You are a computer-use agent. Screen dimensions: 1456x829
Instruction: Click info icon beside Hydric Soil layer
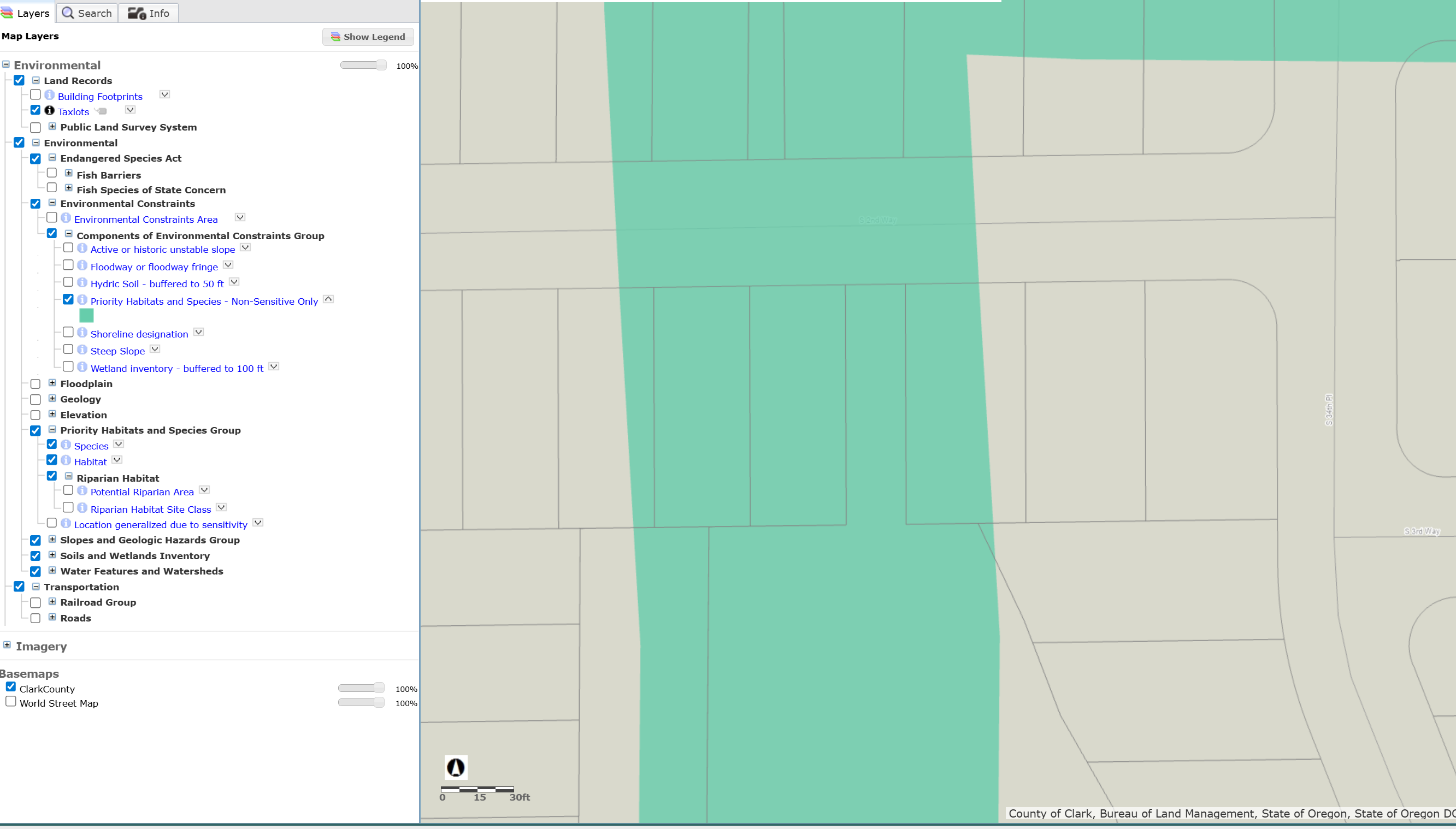pyautogui.click(x=82, y=282)
